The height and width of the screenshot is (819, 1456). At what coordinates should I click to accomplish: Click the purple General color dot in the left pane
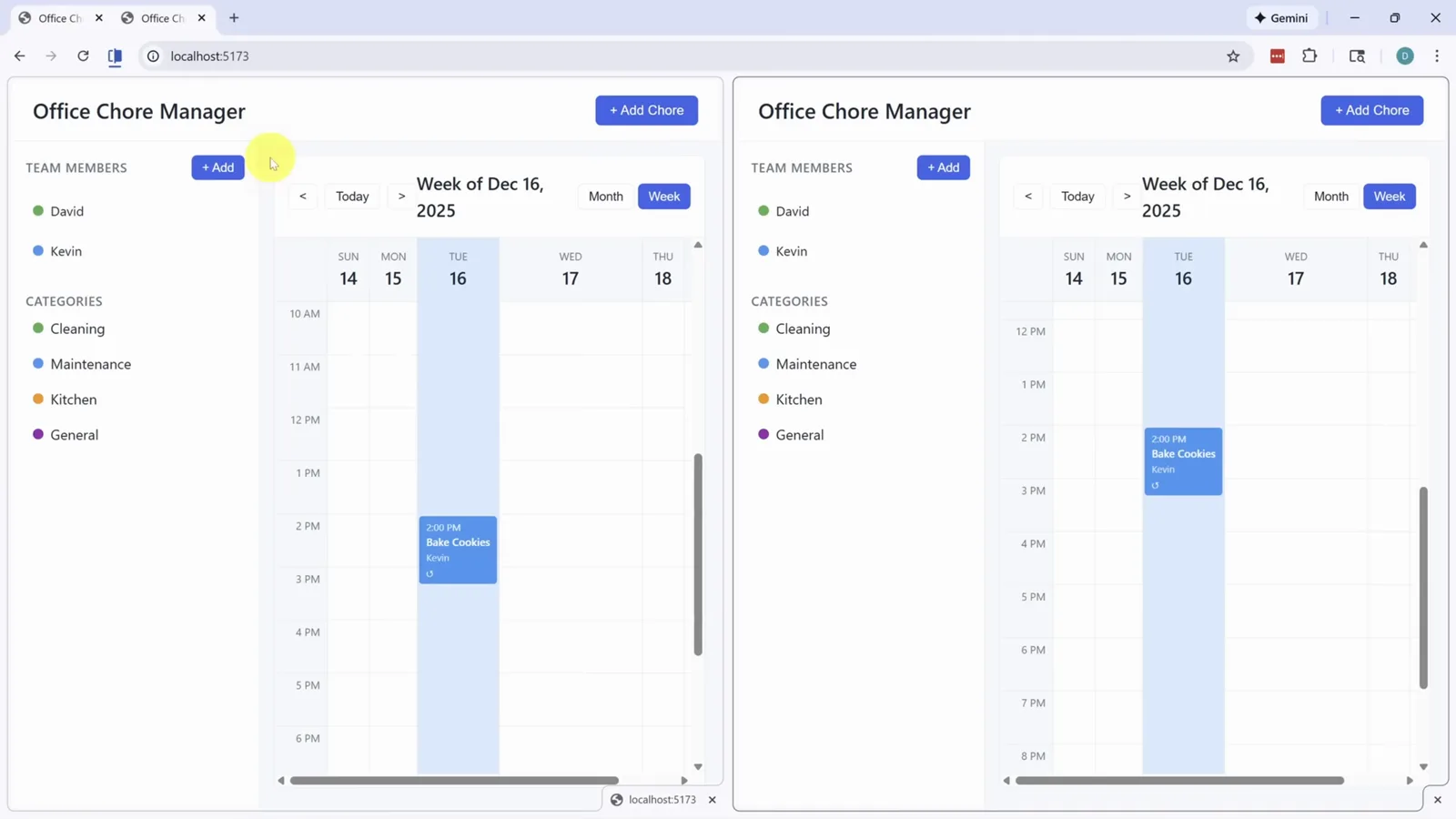coord(38,434)
